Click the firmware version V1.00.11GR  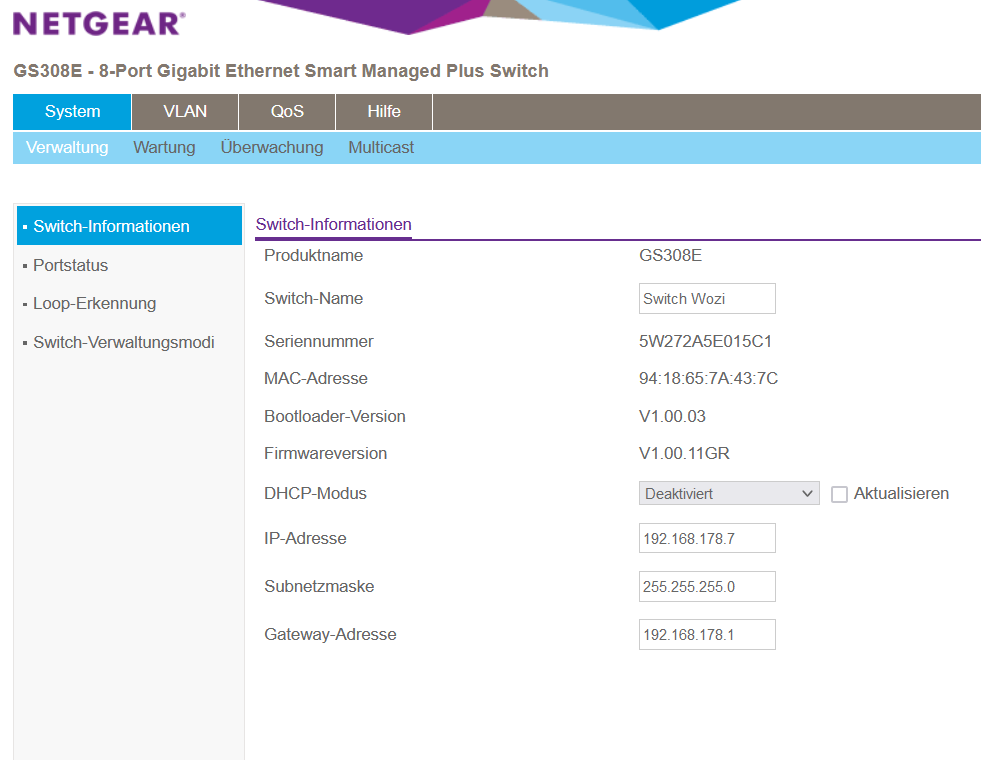pyautogui.click(x=684, y=453)
